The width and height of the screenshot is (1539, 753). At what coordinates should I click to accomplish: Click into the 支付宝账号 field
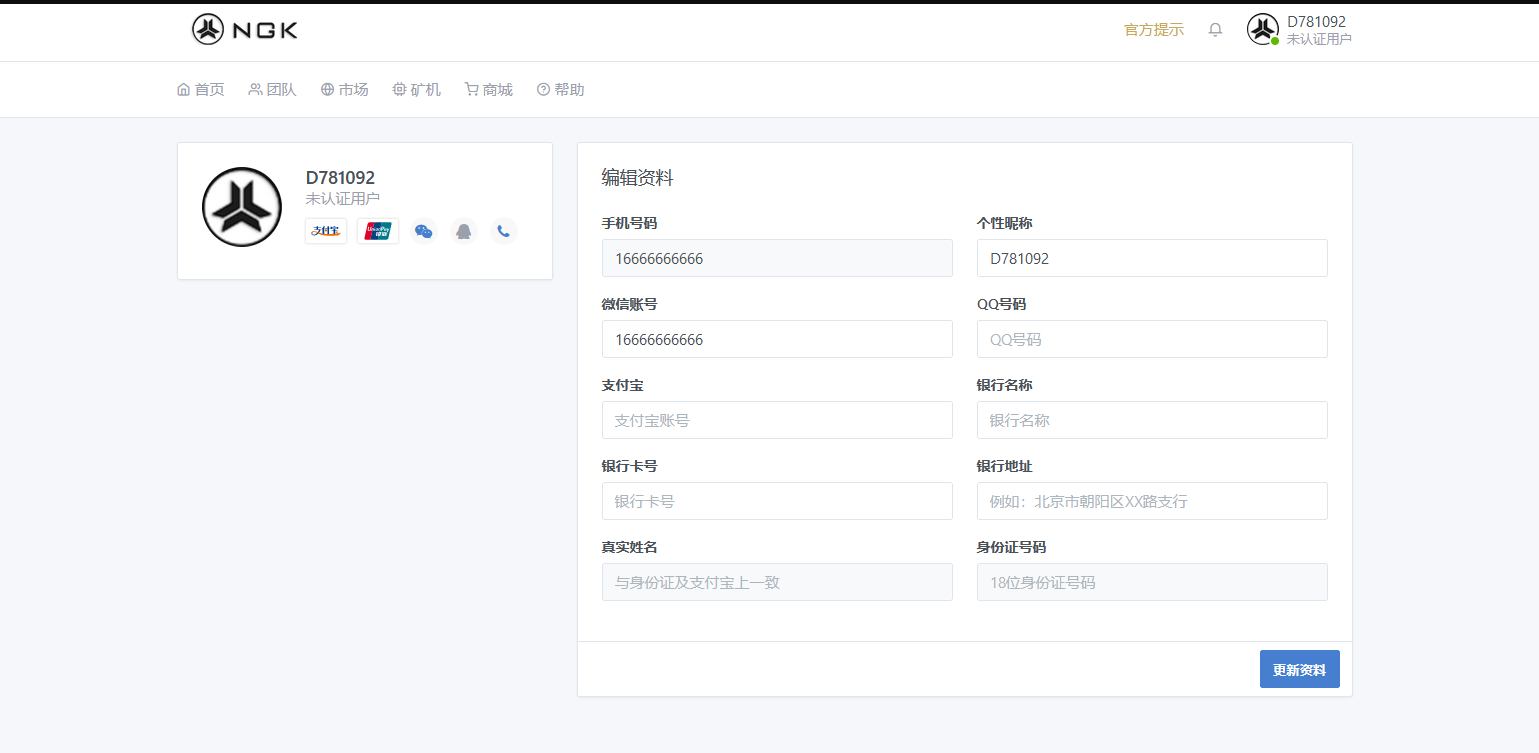(777, 420)
